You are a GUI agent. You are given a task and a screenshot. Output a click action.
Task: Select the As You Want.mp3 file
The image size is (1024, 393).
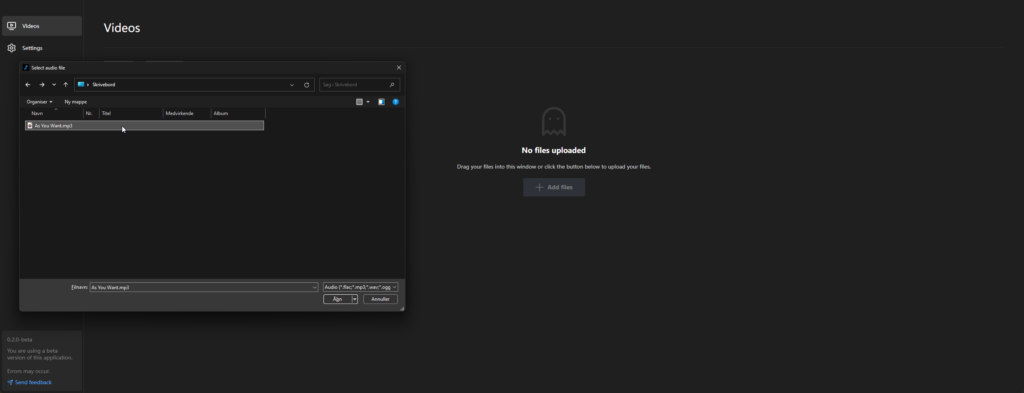[x=144, y=125]
